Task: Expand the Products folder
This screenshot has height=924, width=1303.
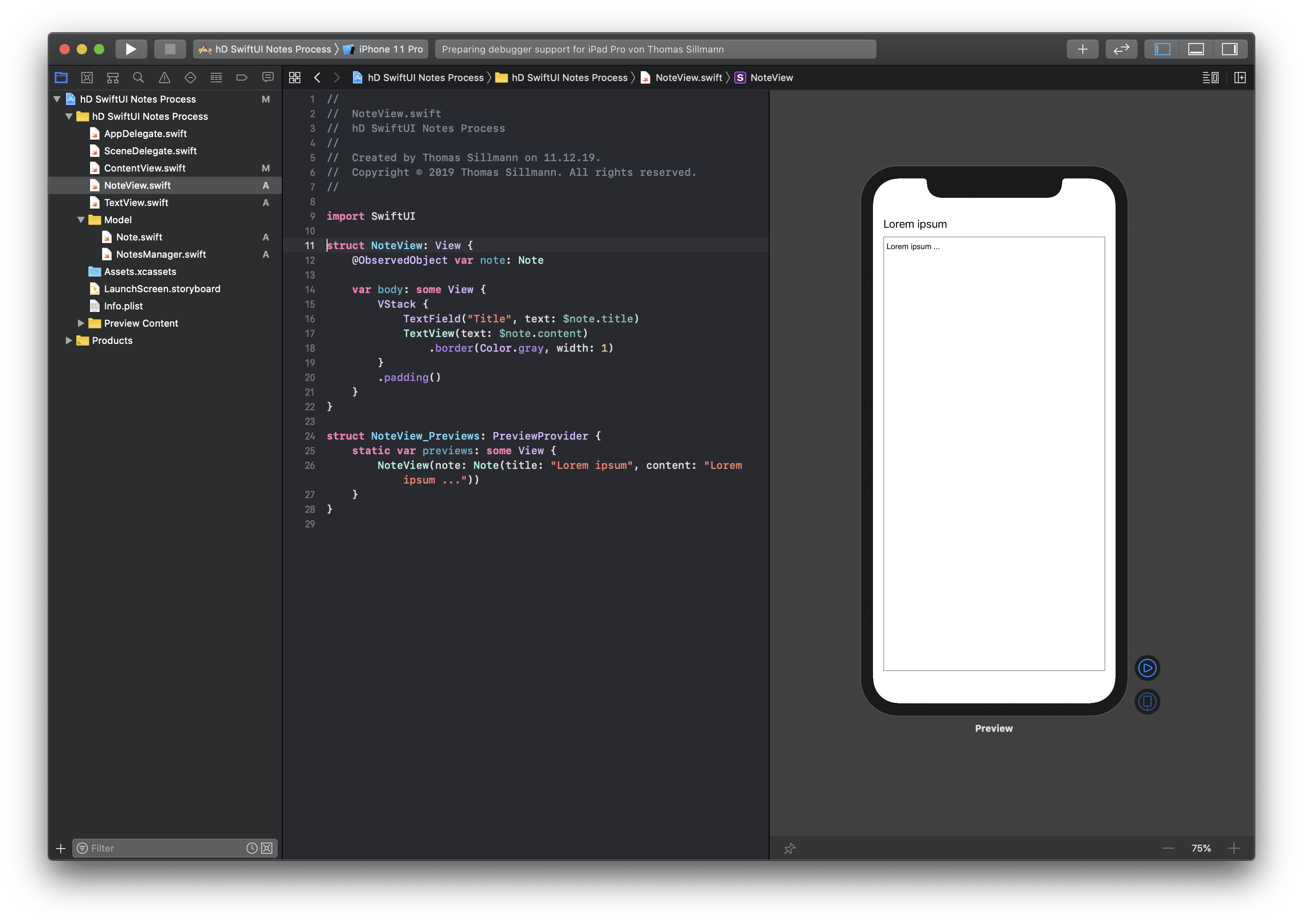Action: pyautogui.click(x=69, y=340)
